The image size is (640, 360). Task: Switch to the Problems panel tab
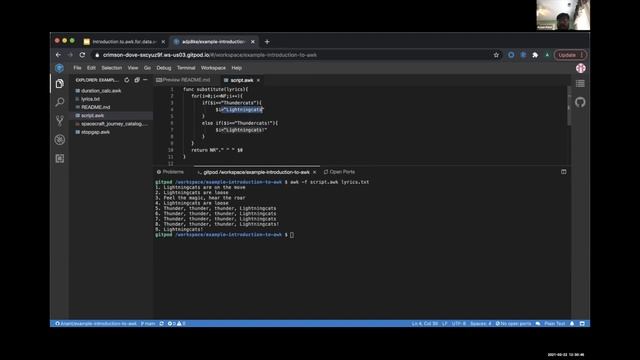(171, 172)
